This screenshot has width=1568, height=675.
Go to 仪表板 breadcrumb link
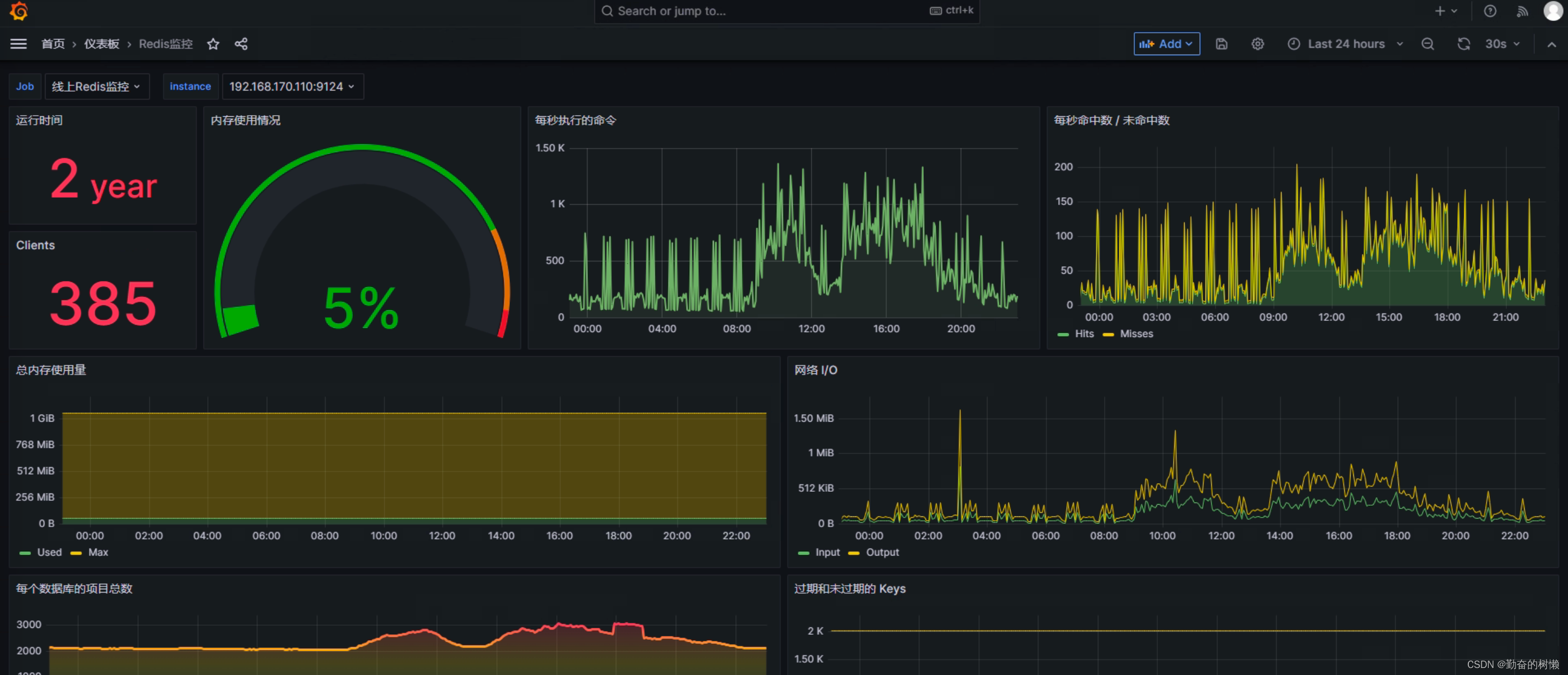pos(102,44)
